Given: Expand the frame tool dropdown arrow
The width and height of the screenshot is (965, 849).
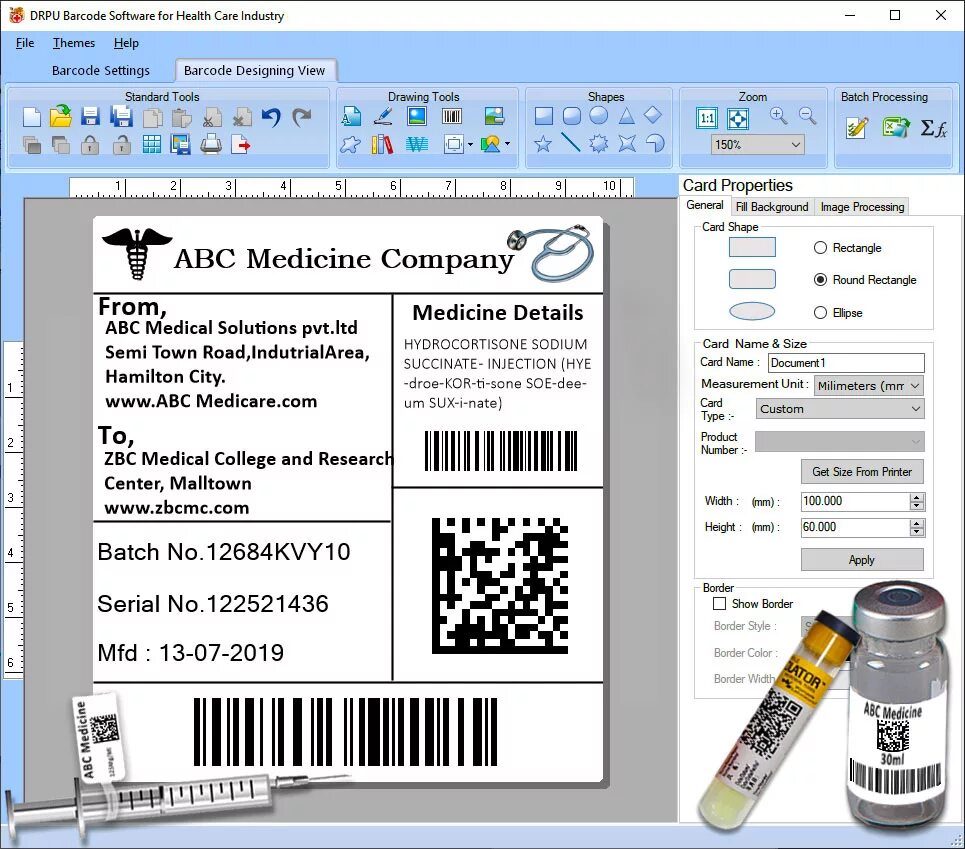Looking at the screenshot, I should (x=470, y=145).
